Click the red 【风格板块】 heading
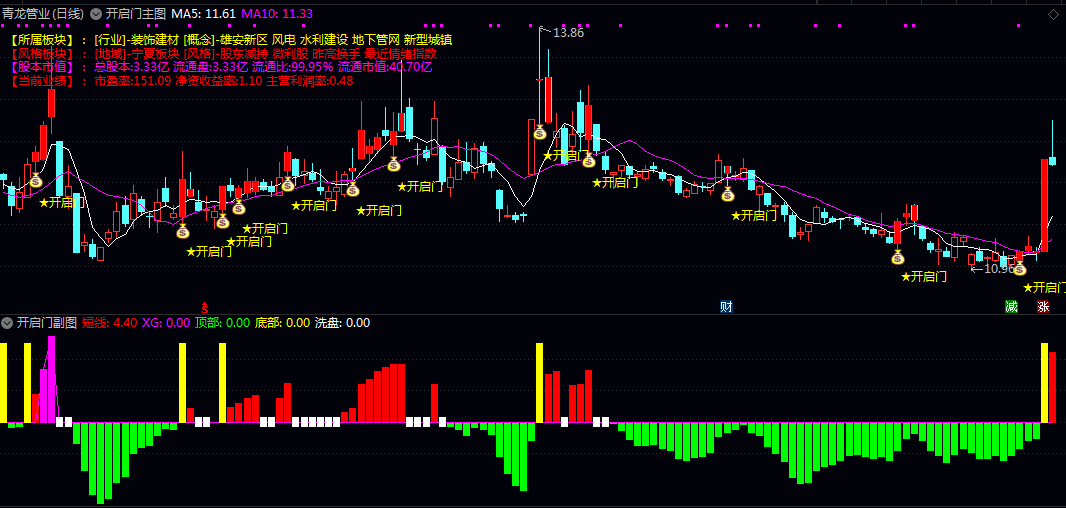 coord(42,54)
